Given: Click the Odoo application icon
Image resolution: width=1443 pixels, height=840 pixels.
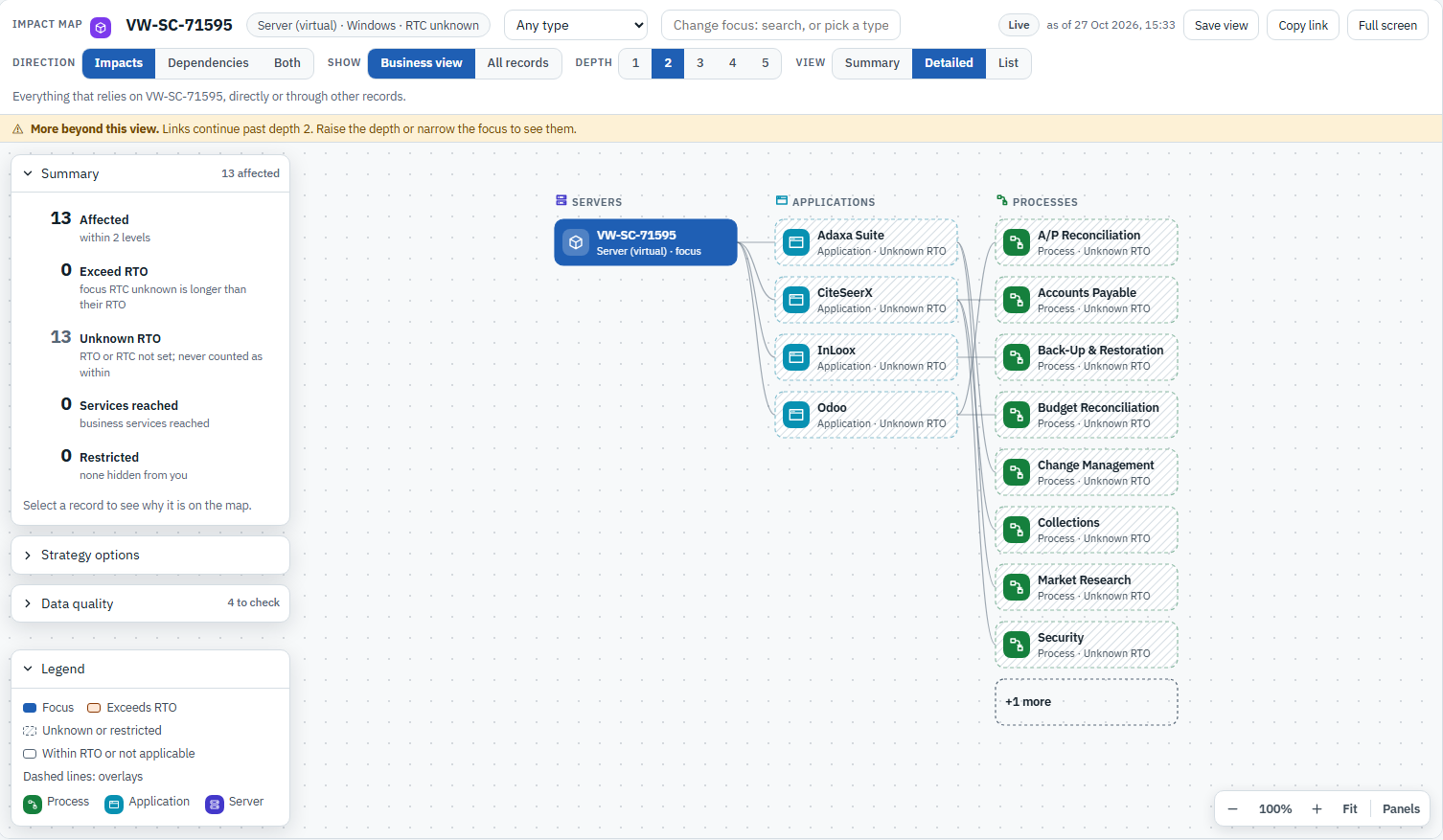Looking at the screenshot, I should click(x=796, y=415).
